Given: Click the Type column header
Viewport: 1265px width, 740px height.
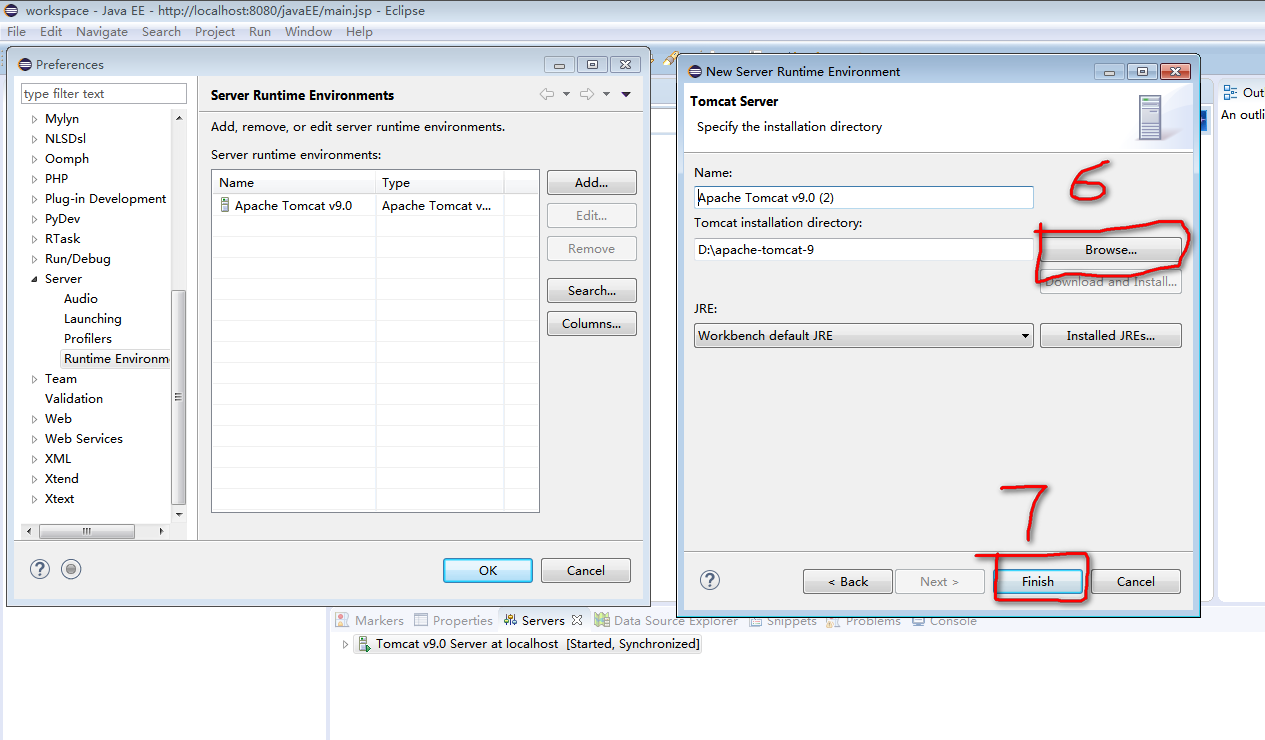Looking at the screenshot, I should pos(440,183).
